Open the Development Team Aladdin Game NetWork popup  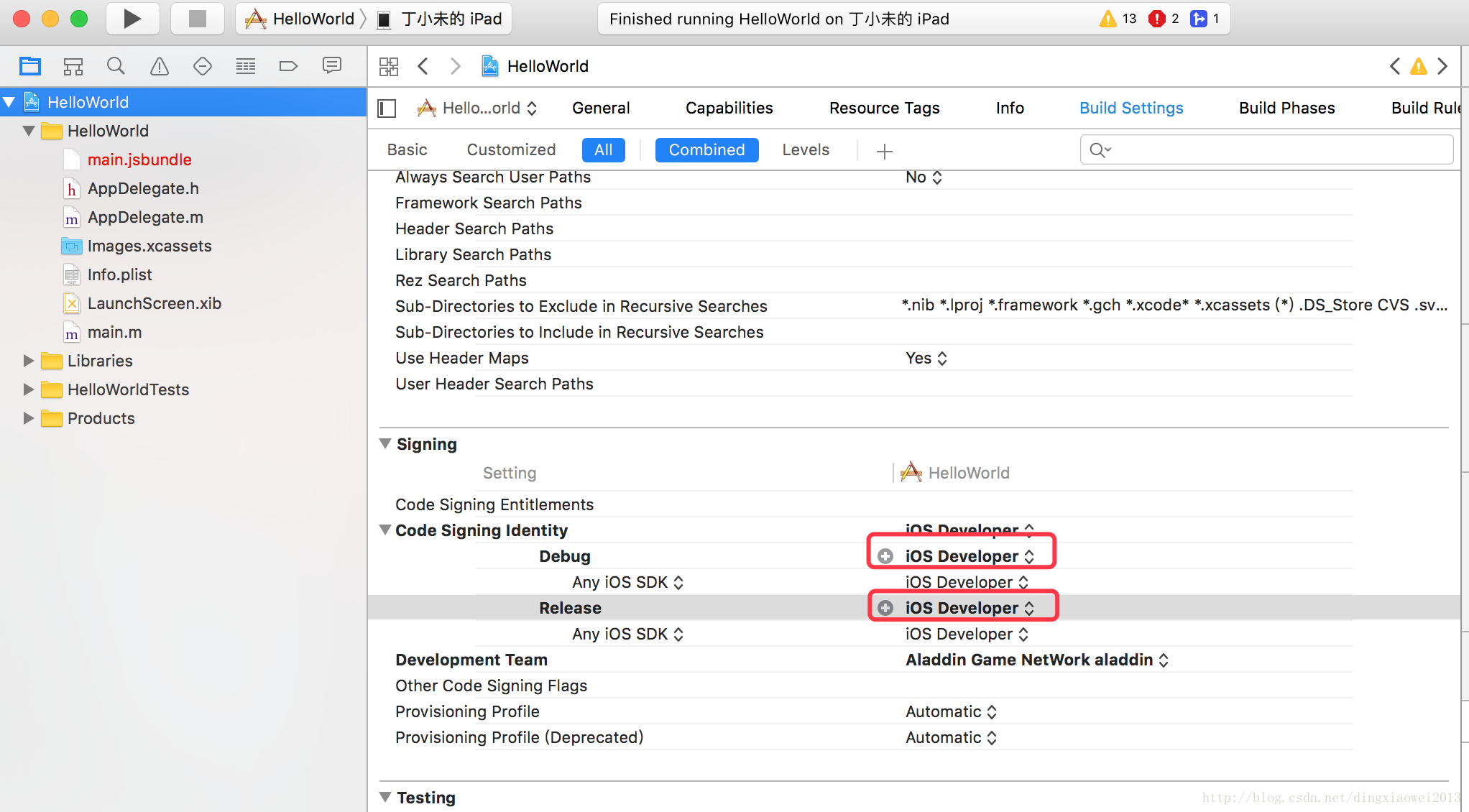[x=1037, y=660]
